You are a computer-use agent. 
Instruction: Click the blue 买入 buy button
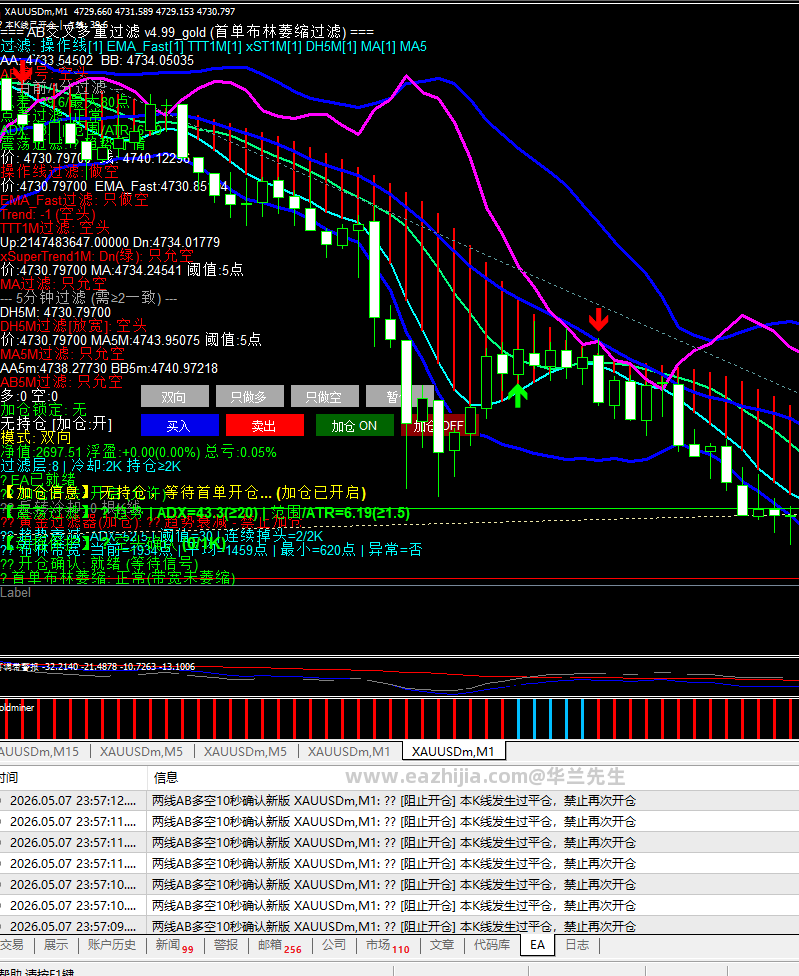pos(180,426)
